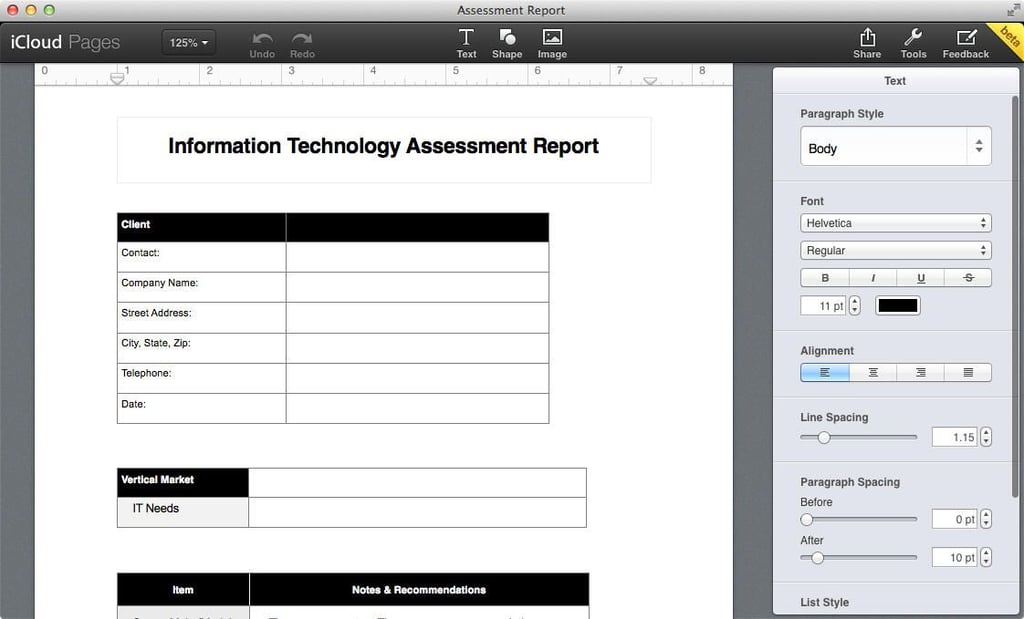This screenshot has height=619, width=1024.
Task: Select justify text alignment
Action: [968, 372]
